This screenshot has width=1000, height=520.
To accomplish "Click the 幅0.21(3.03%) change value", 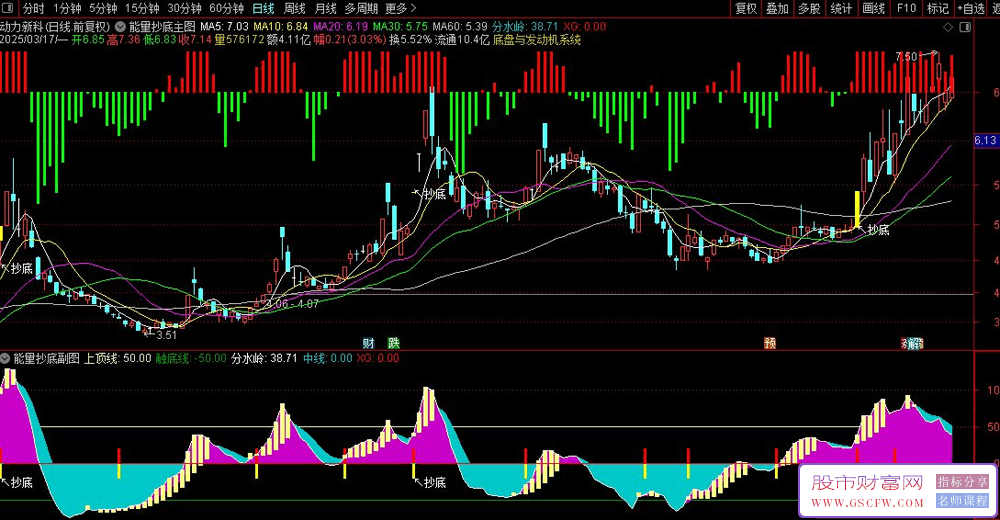I will click(x=349, y=40).
